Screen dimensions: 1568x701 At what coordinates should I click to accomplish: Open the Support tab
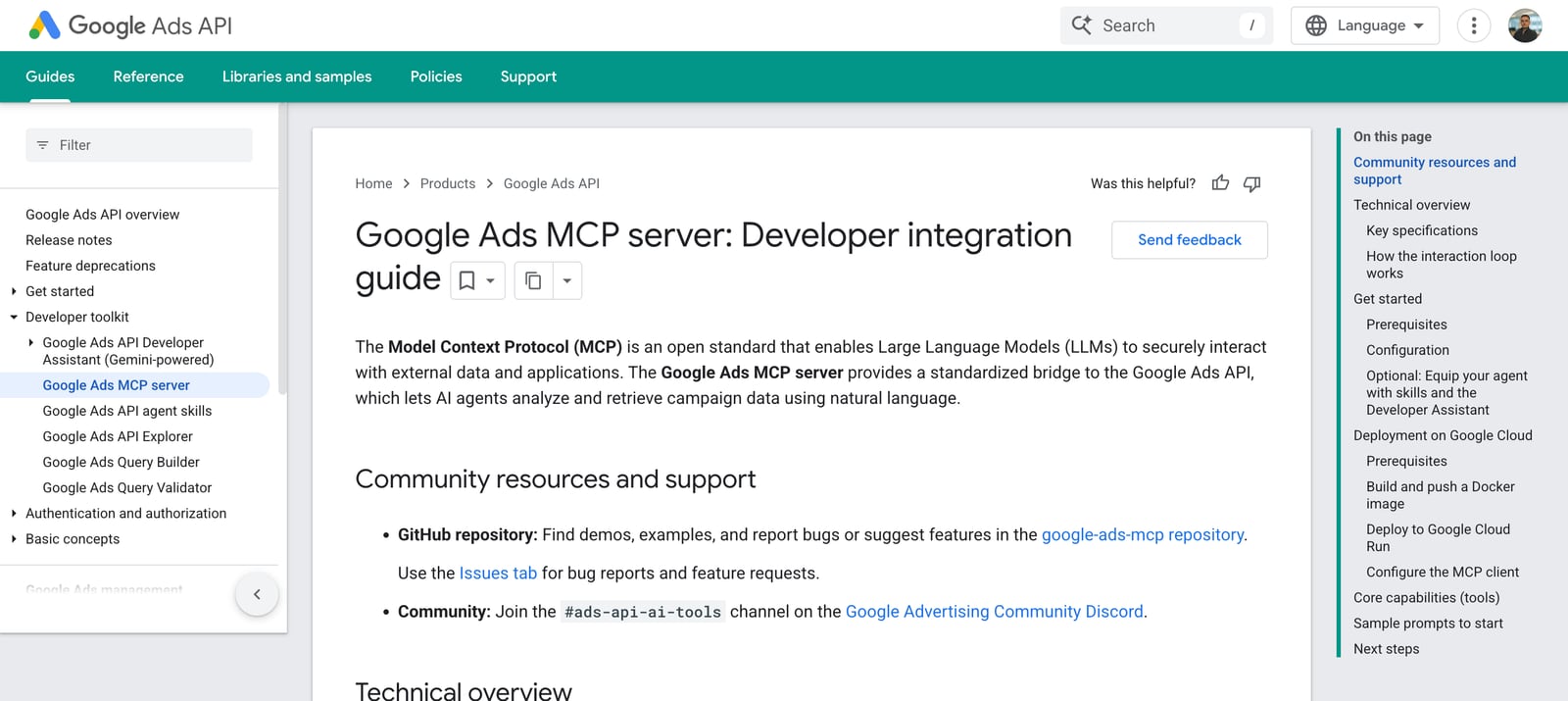coord(528,76)
